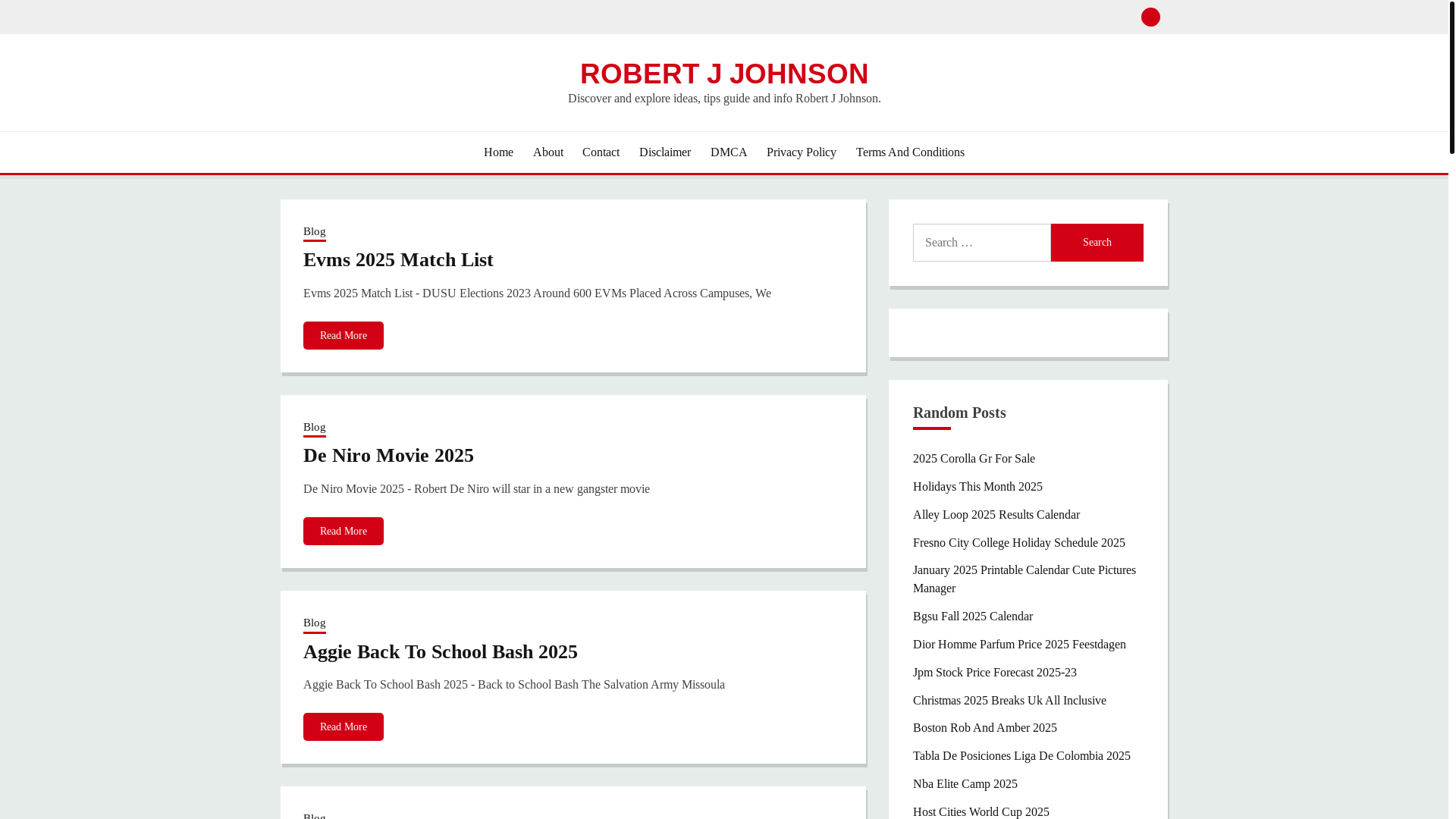Image resolution: width=1456 pixels, height=819 pixels.
Task: Click the ROBERT J JOHNSON site title
Action: click(x=724, y=74)
